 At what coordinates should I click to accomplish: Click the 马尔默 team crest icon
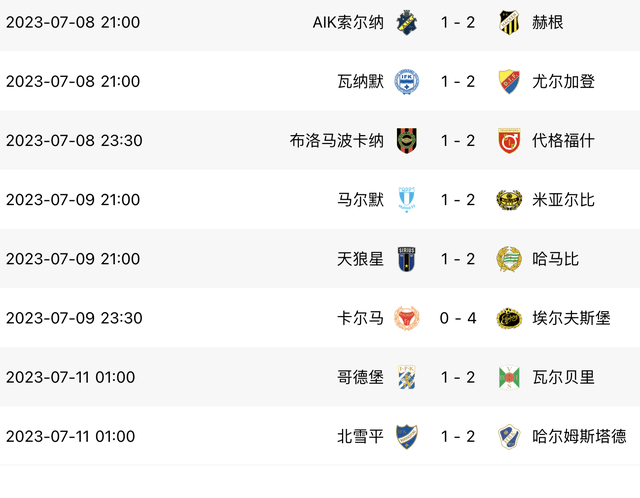pos(406,200)
